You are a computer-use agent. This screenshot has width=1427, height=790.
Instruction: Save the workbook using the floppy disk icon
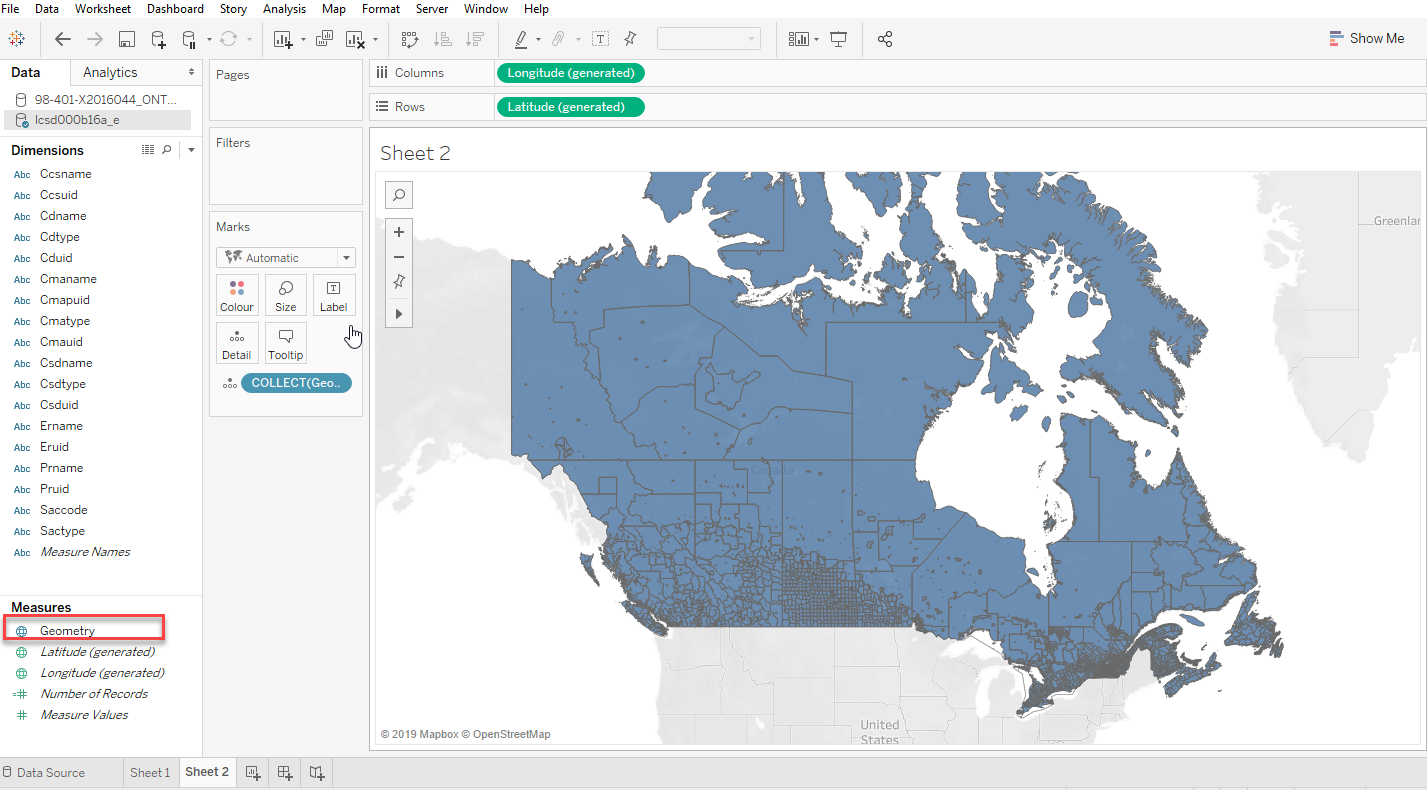[x=127, y=39]
